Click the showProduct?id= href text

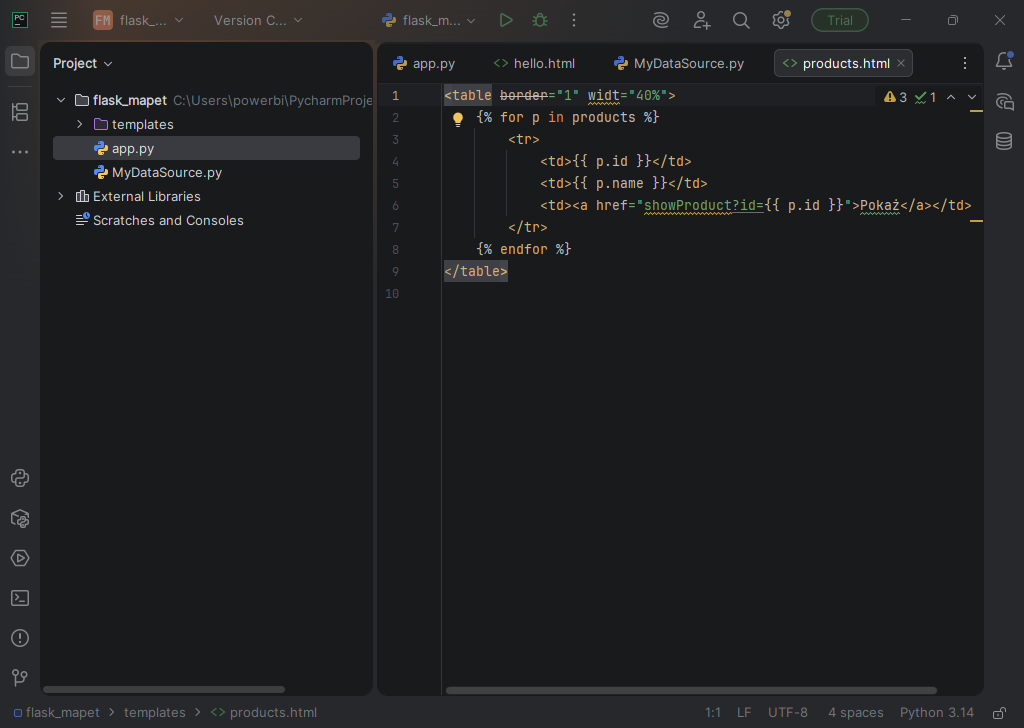[703, 205]
